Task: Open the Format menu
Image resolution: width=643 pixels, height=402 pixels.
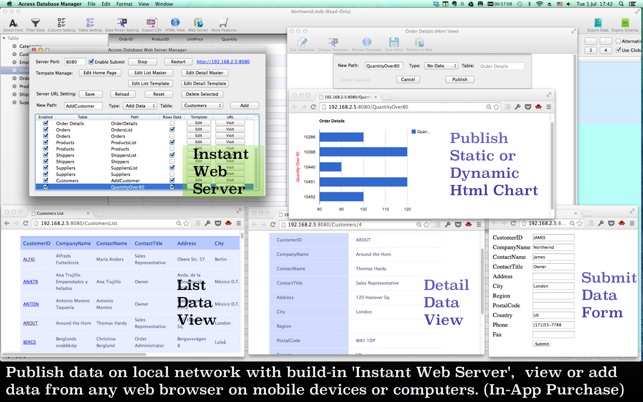Action: pyautogui.click(x=123, y=4)
